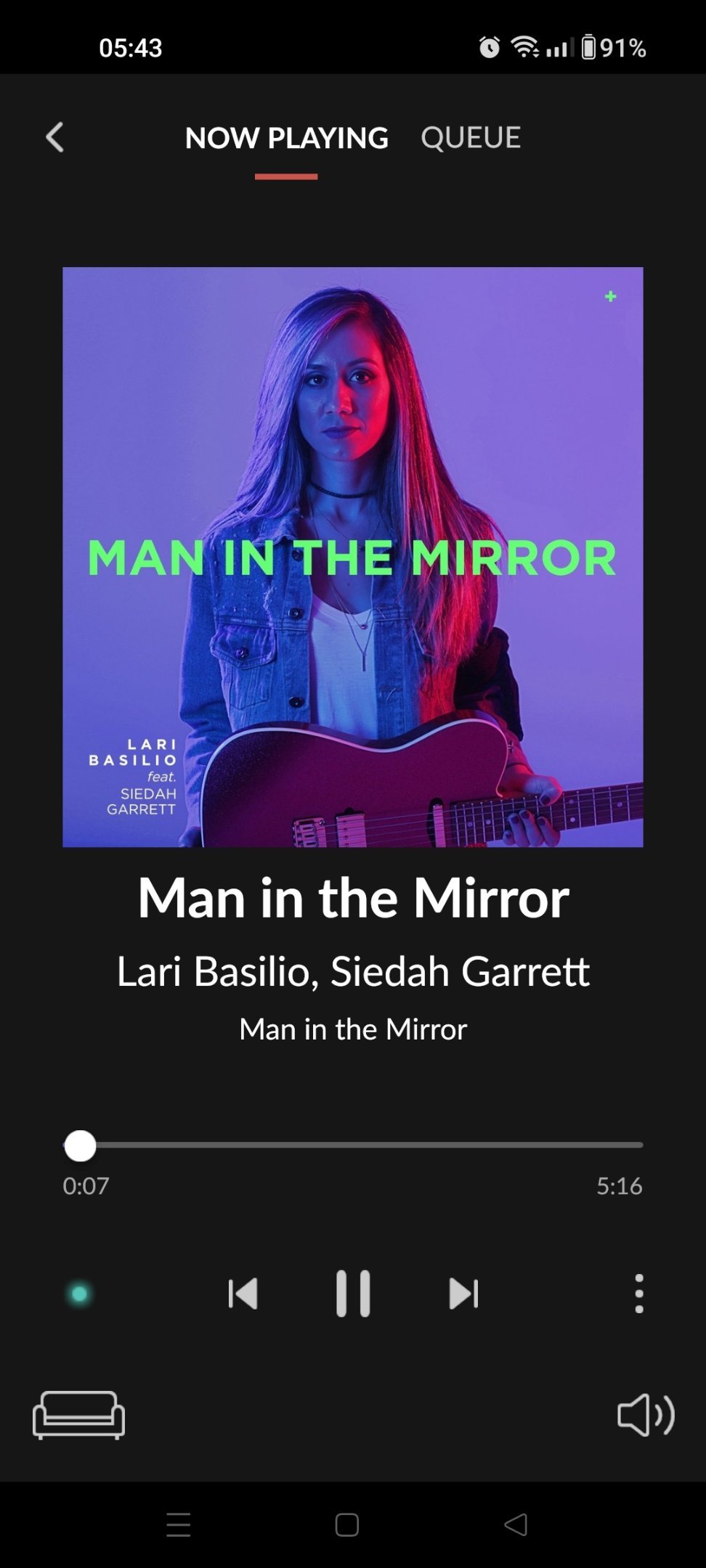
Task: Tap the Android back triangle button
Action: point(516,1524)
